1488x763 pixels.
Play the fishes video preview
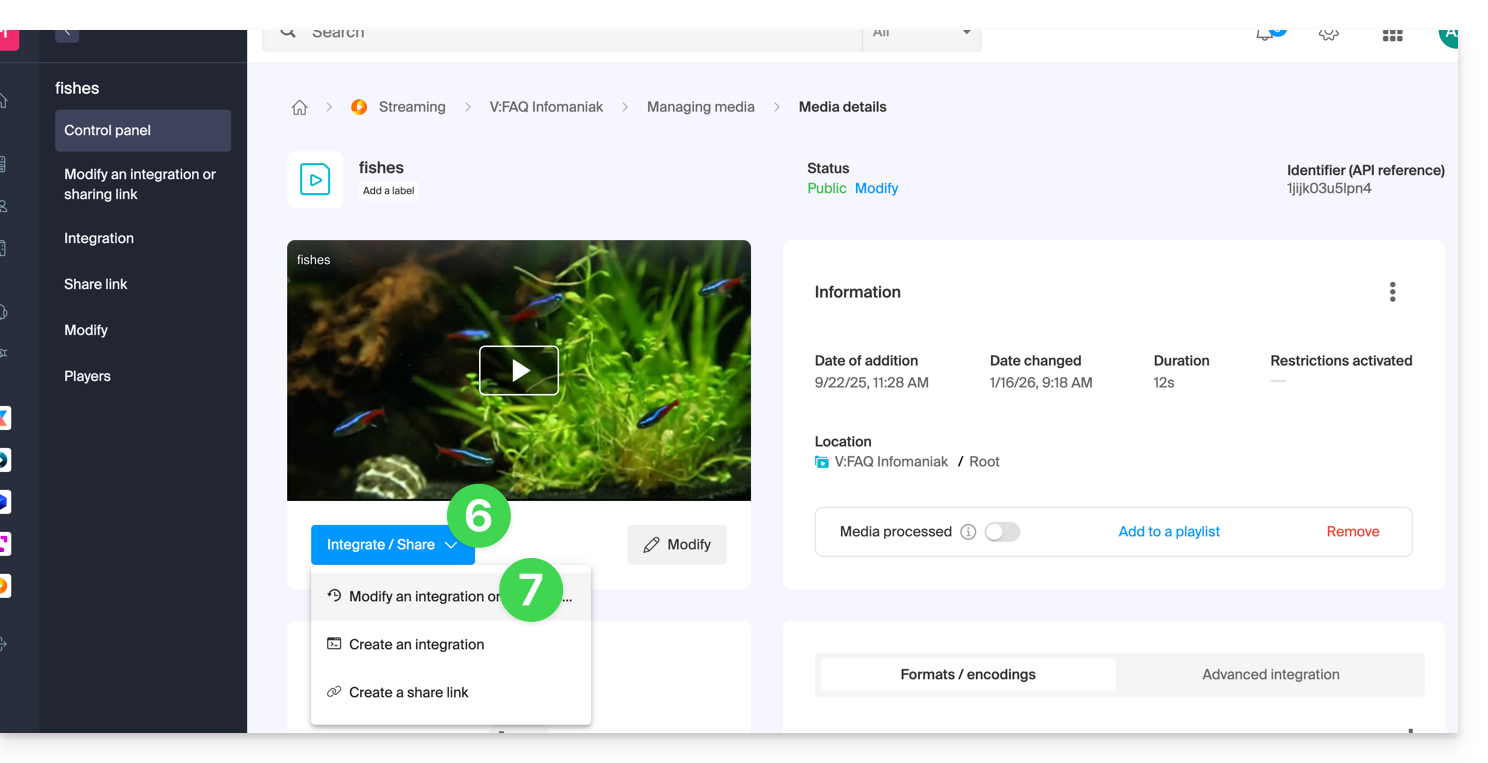tap(519, 371)
